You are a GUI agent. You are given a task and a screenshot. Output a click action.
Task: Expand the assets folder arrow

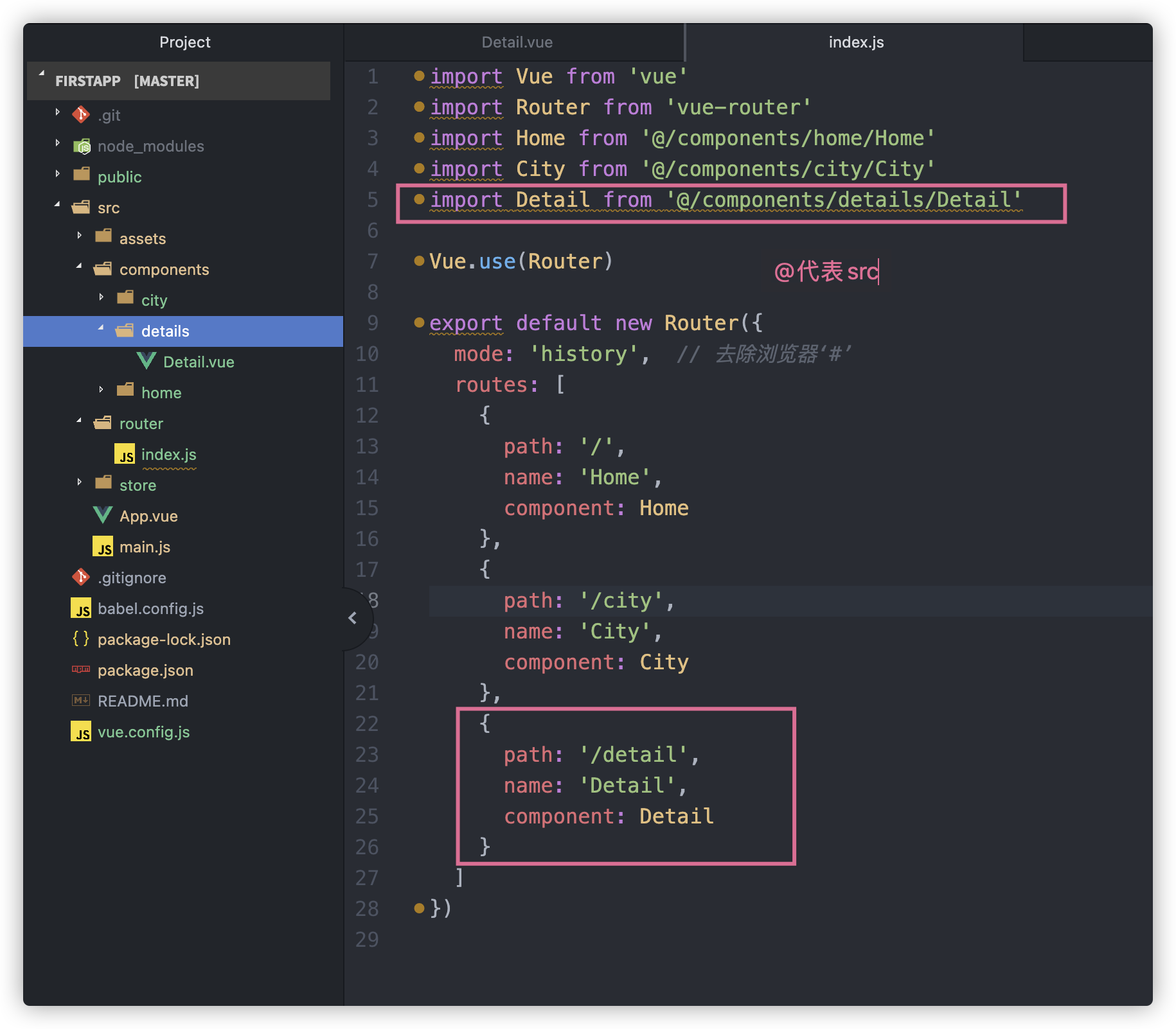[x=80, y=236]
